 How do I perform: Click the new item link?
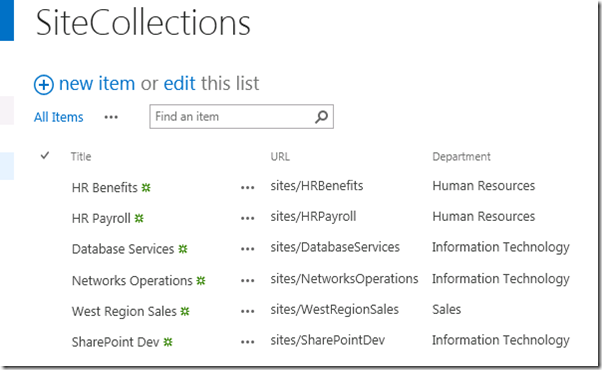pyautogui.click(x=97, y=83)
